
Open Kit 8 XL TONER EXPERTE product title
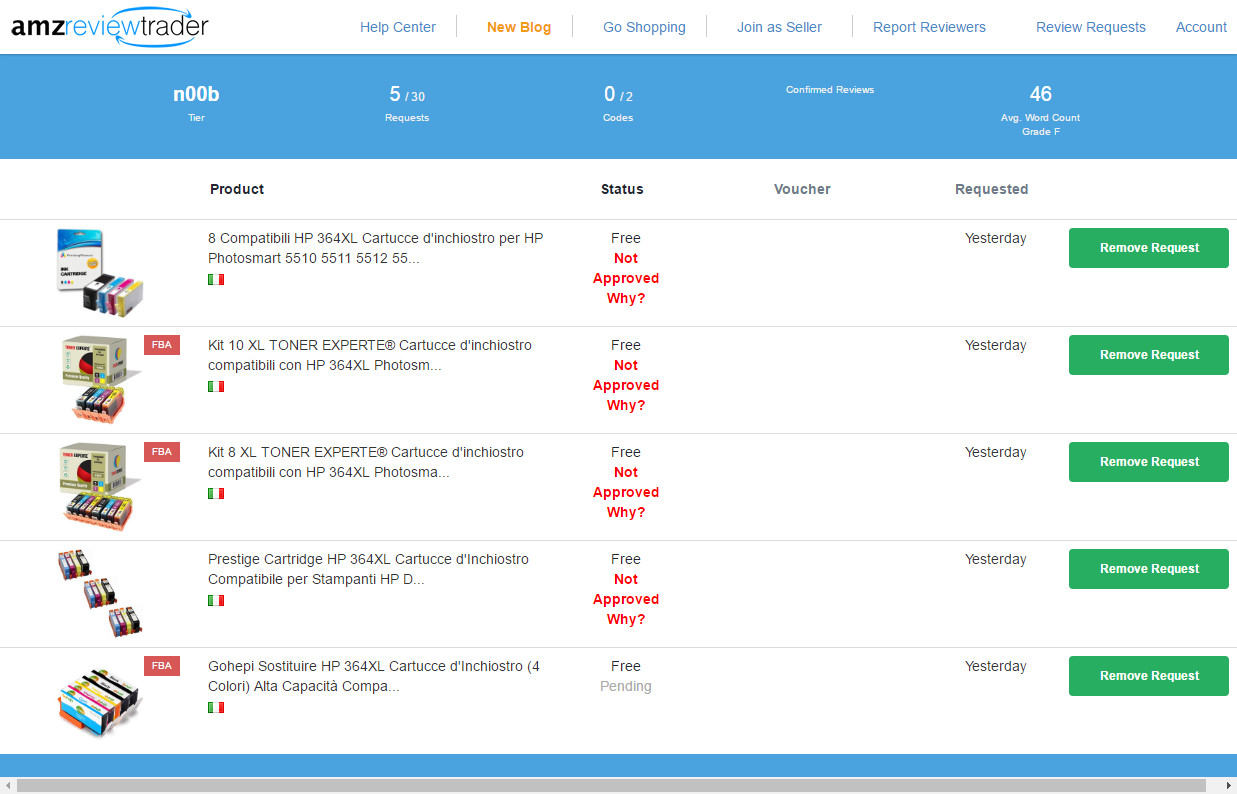tap(366, 462)
